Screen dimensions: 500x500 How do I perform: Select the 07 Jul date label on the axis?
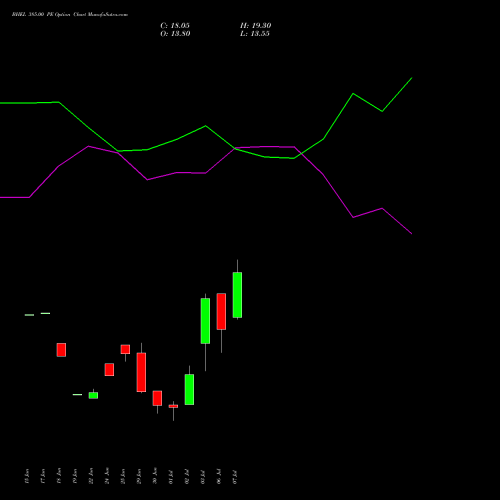(x=235, y=476)
